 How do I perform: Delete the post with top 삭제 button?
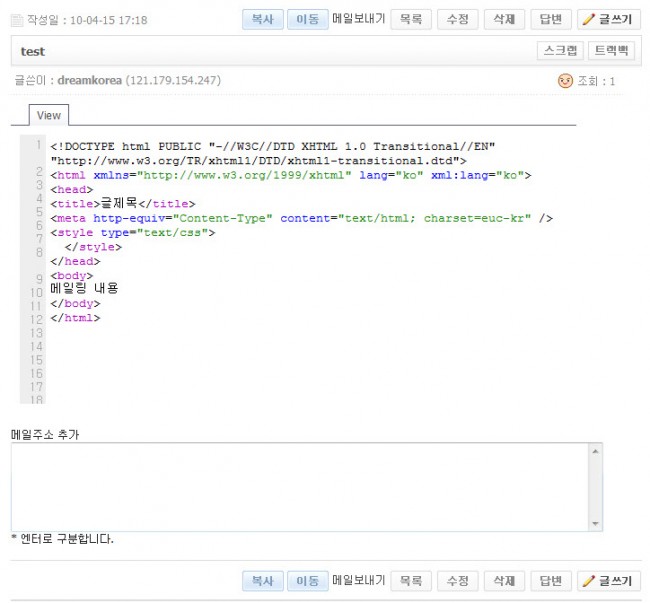(x=503, y=19)
